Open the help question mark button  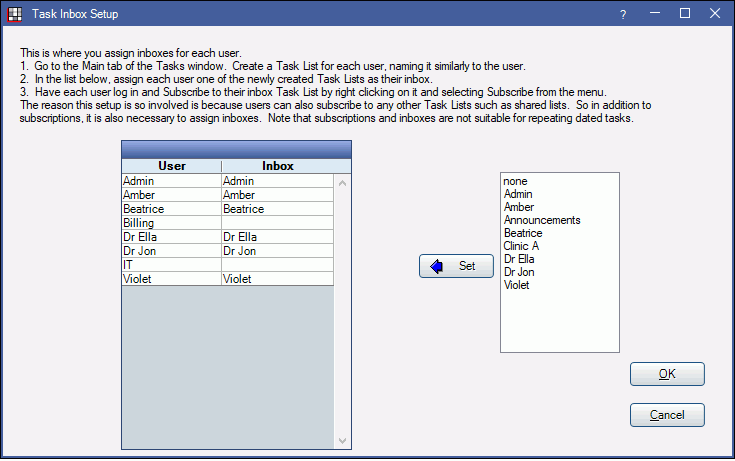pos(623,15)
